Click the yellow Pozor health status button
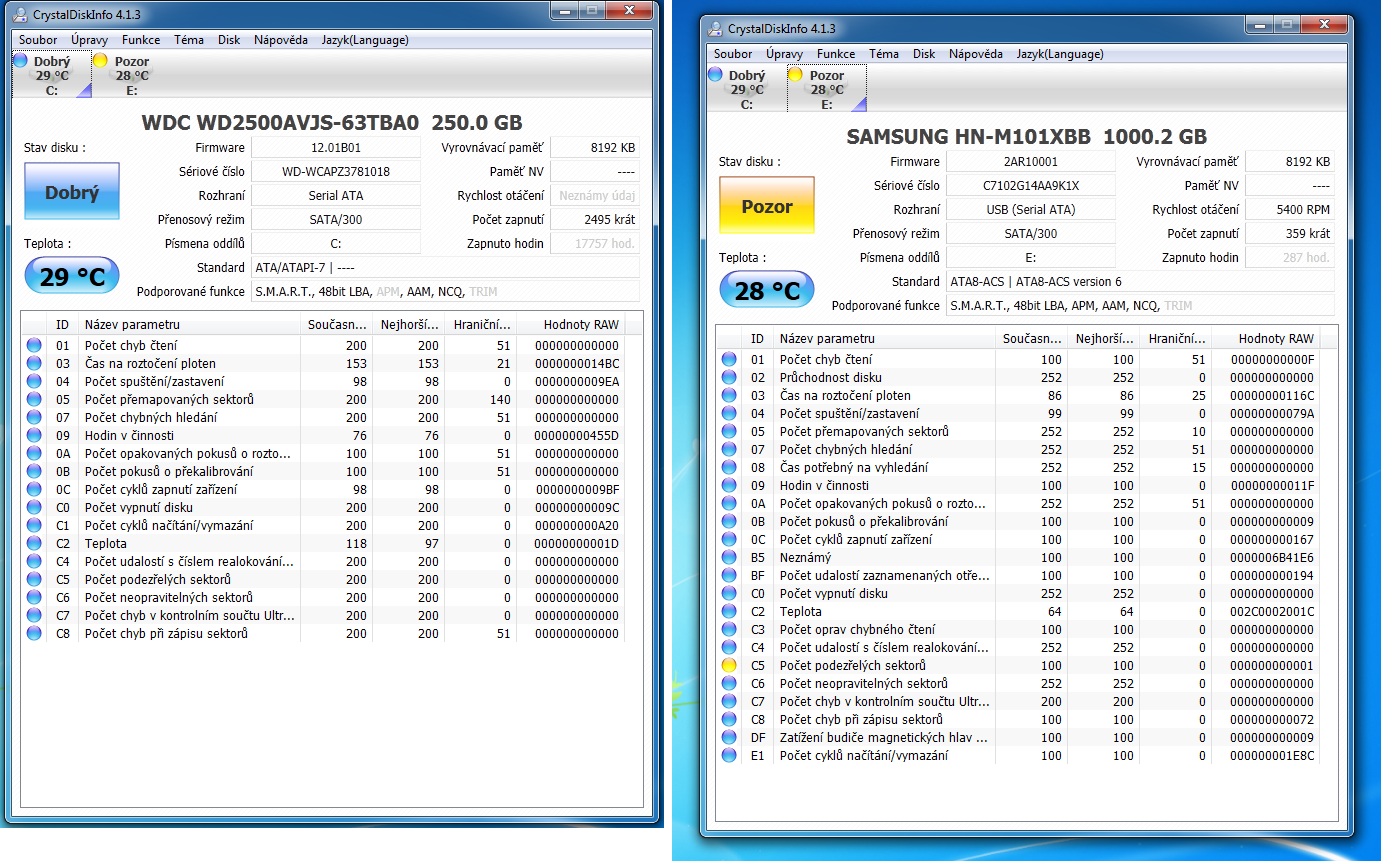 [x=767, y=206]
